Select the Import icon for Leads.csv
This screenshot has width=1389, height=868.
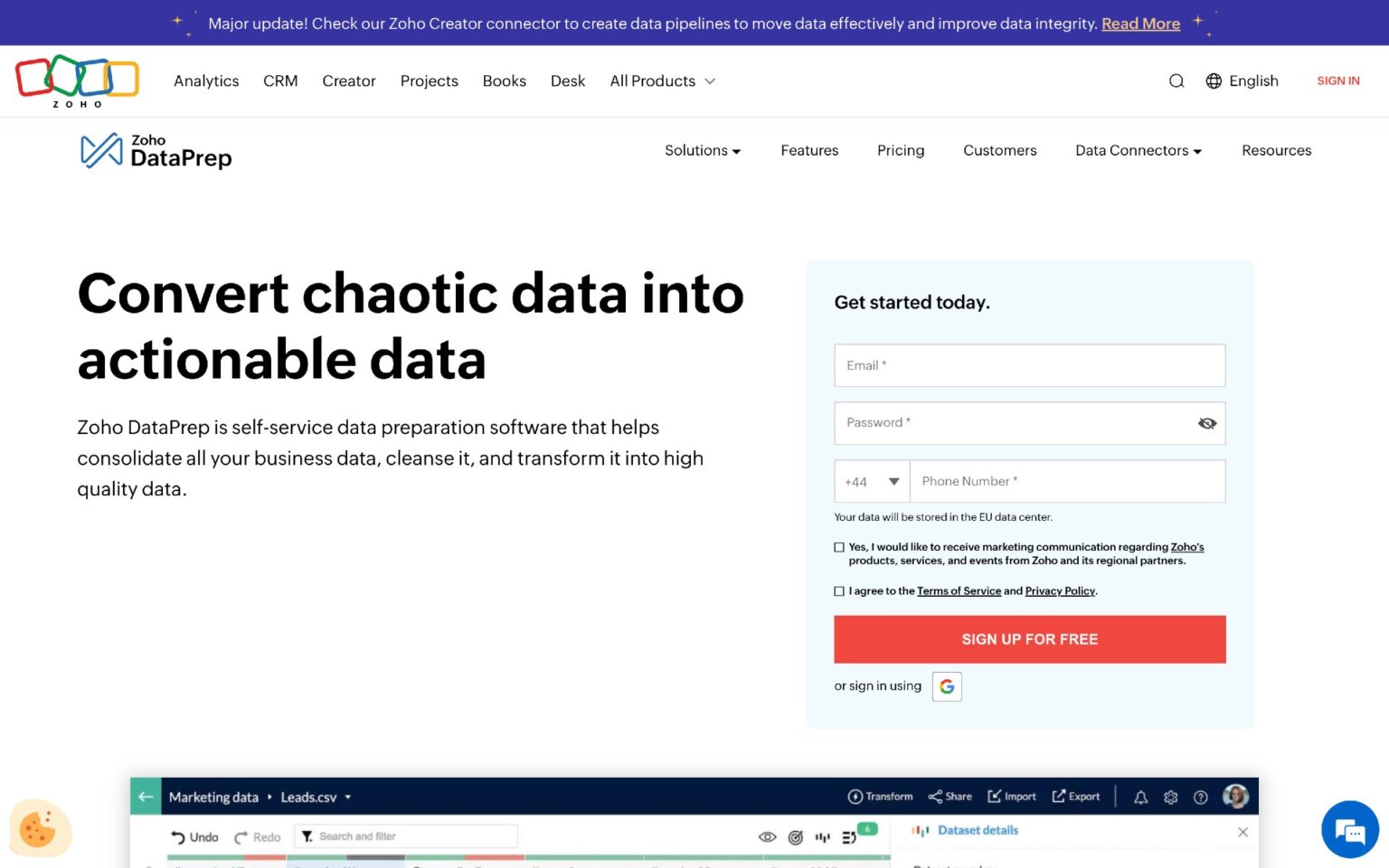click(x=1012, y=797)
